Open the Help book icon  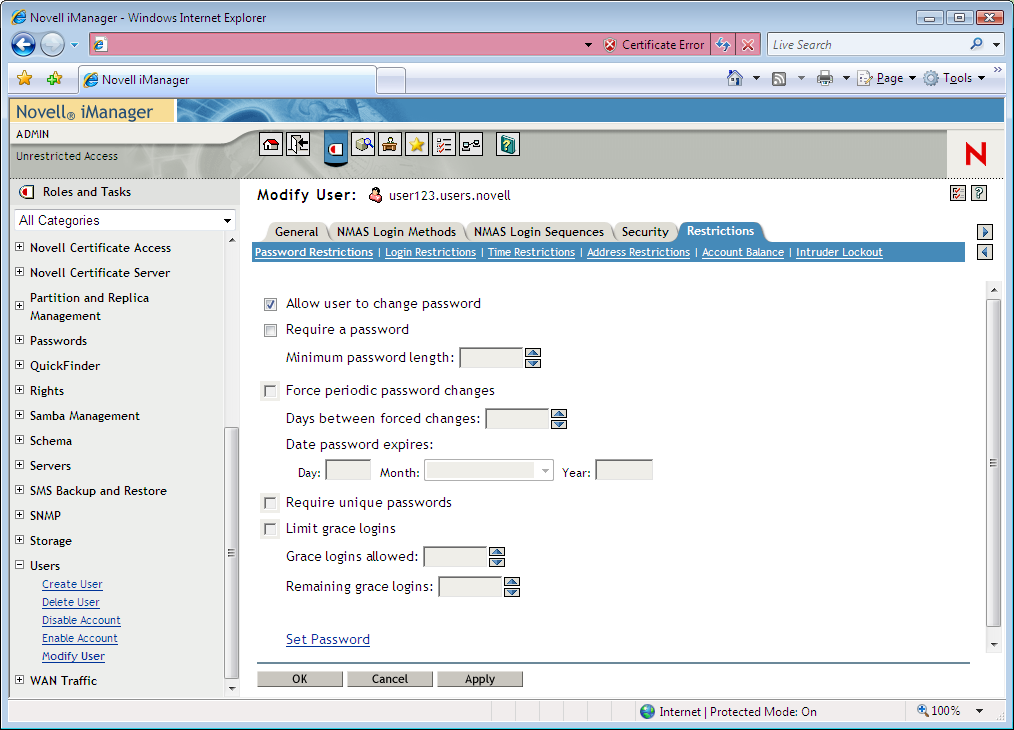[x=508, y=145]
